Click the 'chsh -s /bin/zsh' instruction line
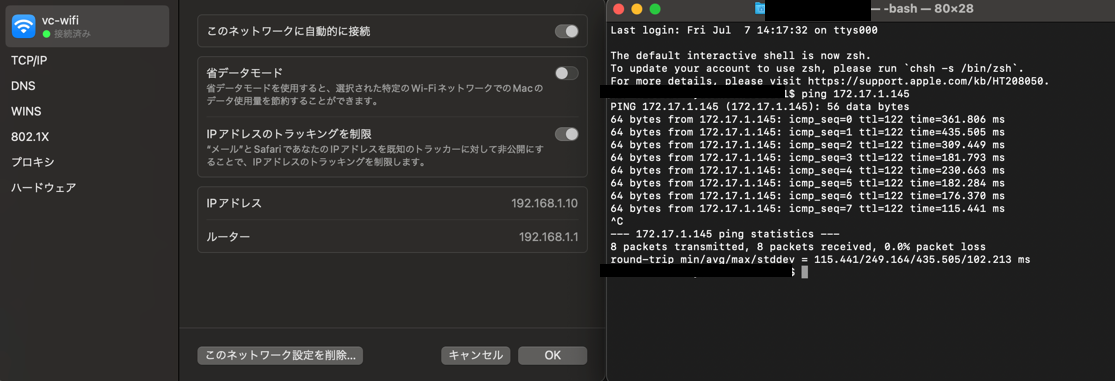 click(817, 68)
